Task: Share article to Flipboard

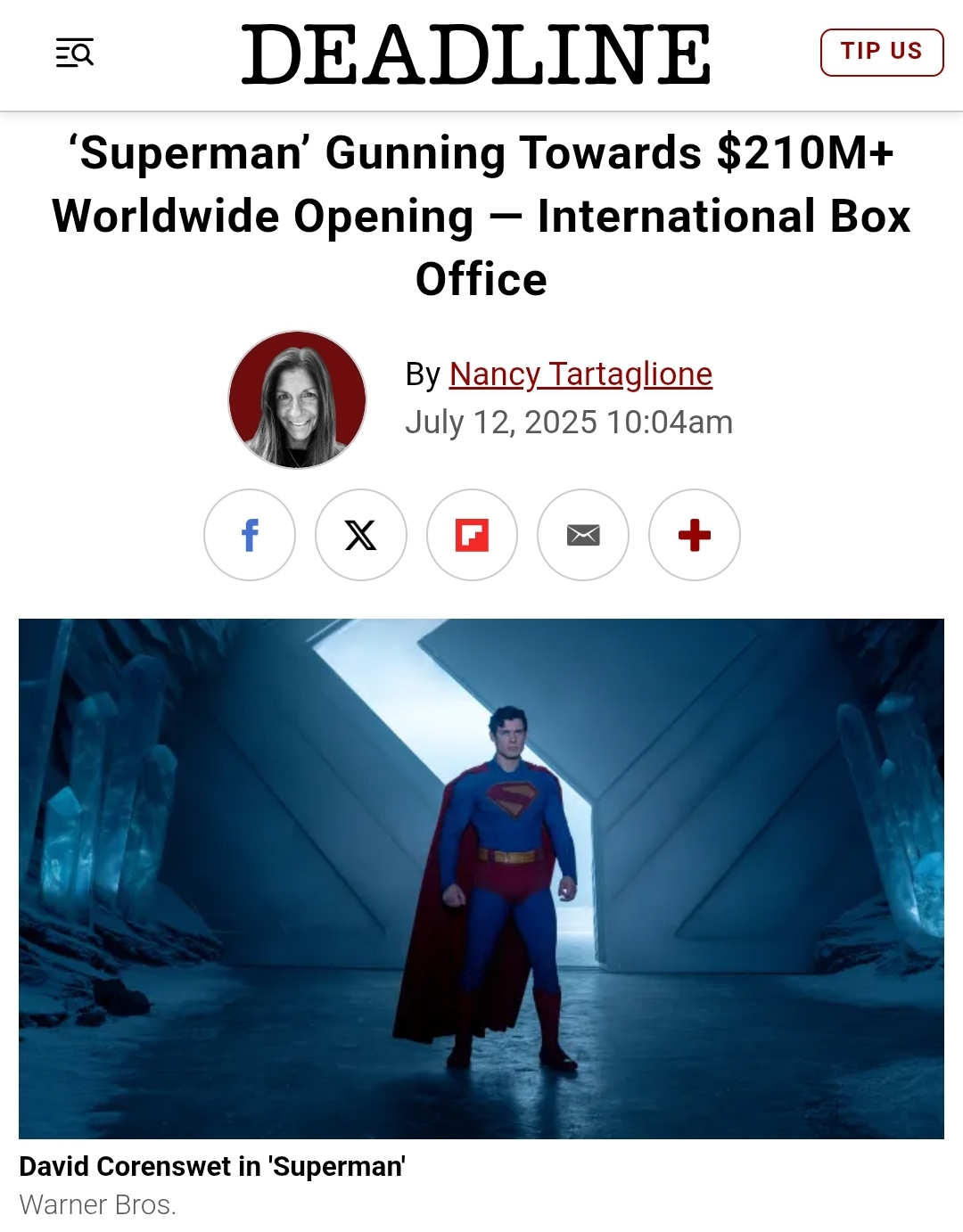Action: [x=472, y=535]
